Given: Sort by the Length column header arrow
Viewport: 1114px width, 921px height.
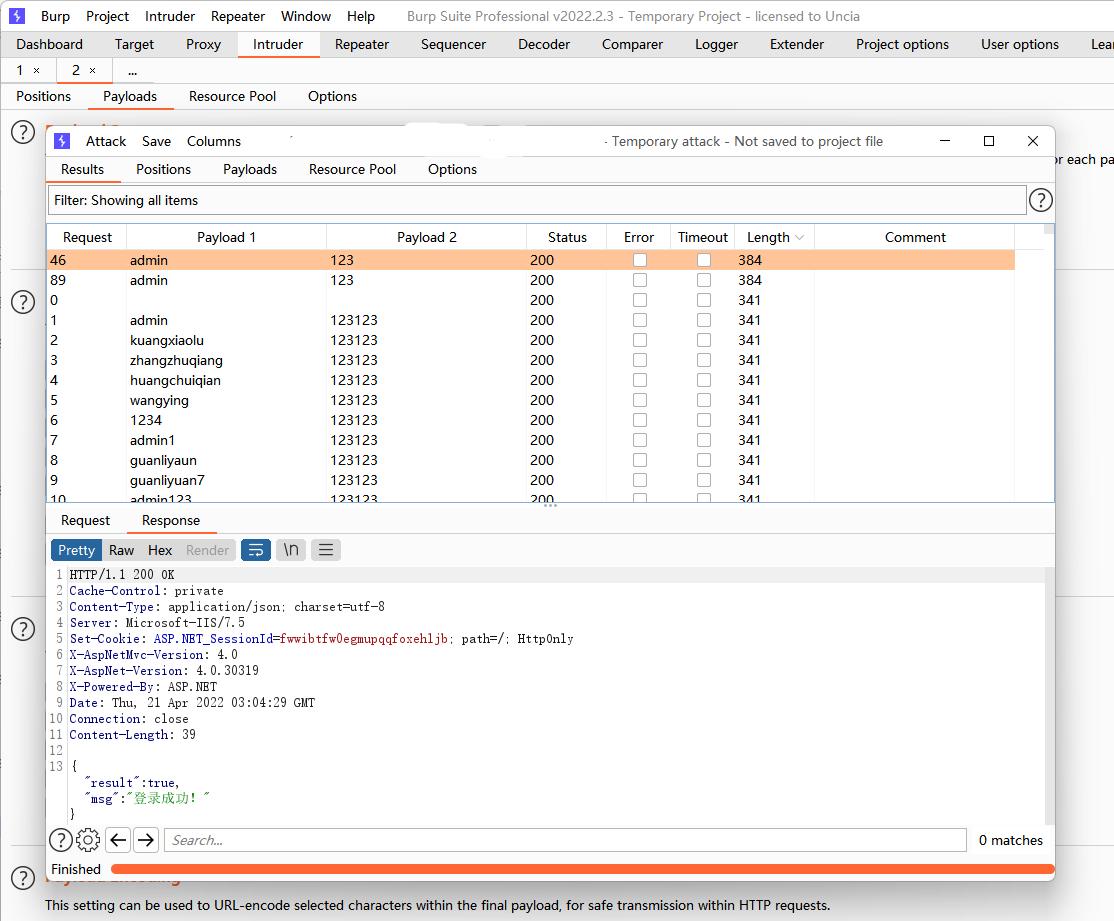Looking at the screenshot, I should tap(799, 237).
